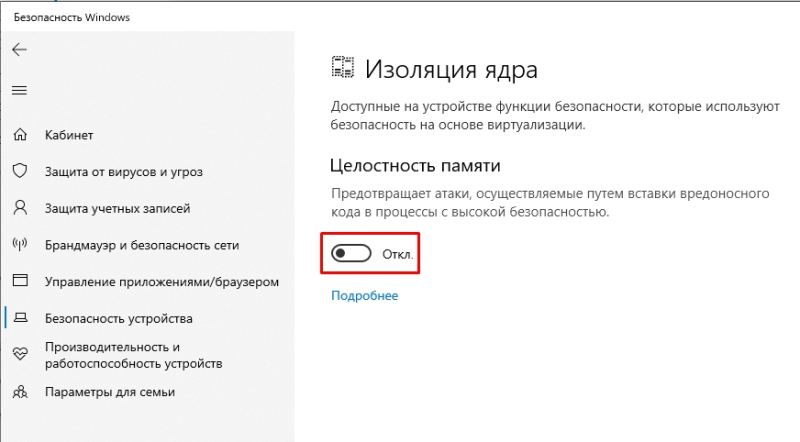Click the person icon for account protection

tap(20, 208)
